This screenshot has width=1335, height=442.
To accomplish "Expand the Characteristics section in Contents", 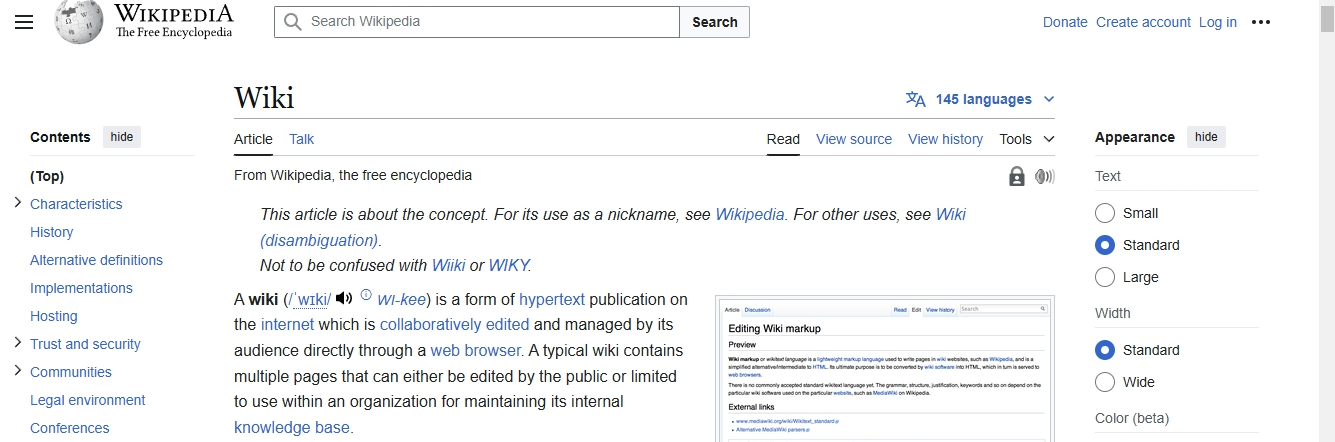I will click(x=18, y=203).
